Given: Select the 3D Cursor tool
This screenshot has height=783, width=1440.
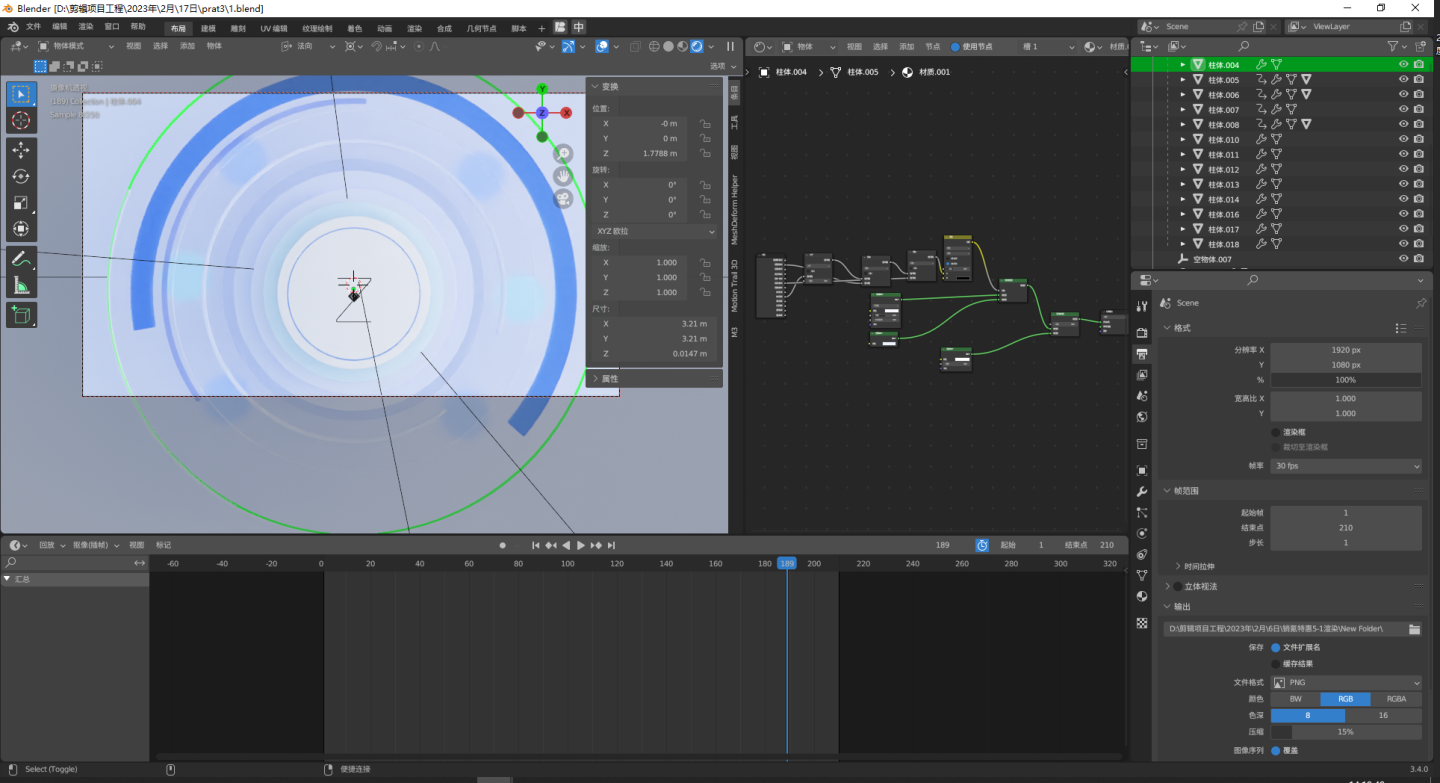Looking at the screenshot, I should click(x=21, y=121).
